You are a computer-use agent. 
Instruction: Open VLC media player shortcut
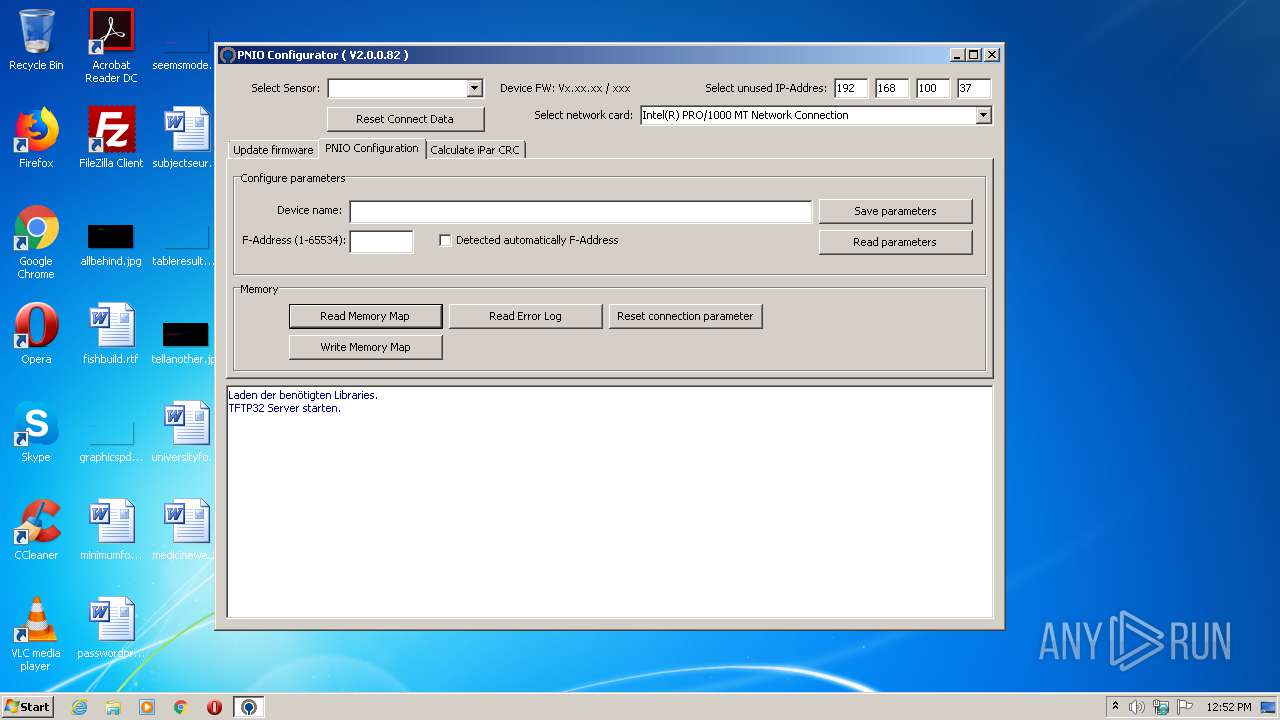(x=36, y=634)
